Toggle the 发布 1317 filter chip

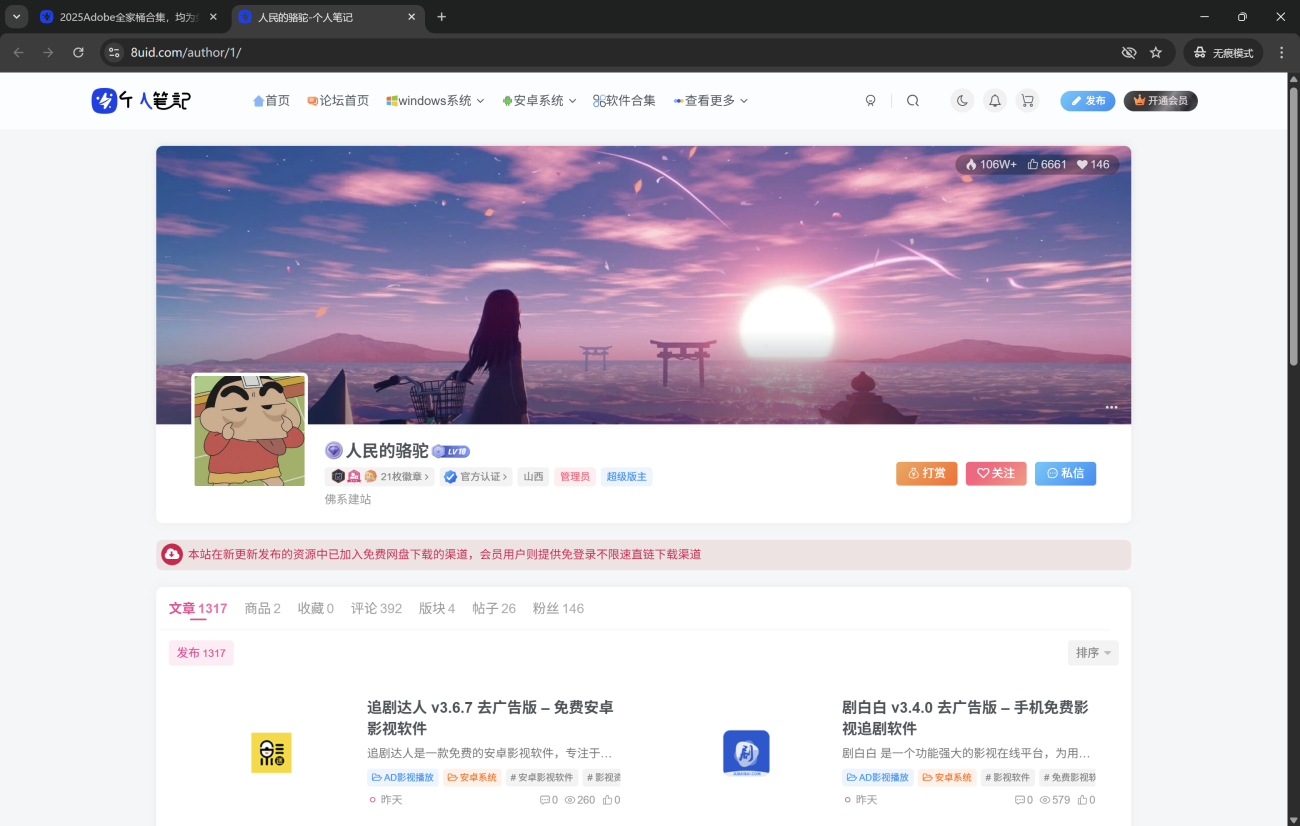[200, 652]
